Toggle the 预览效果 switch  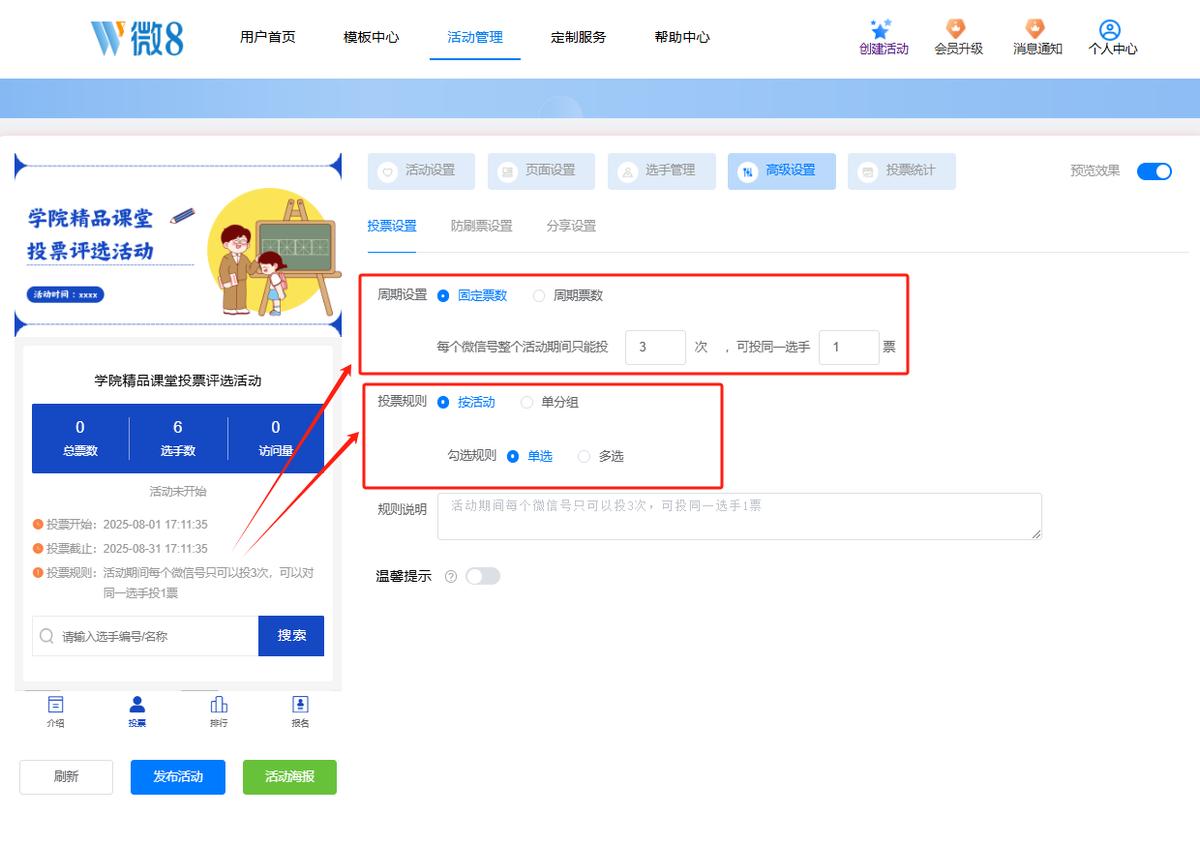coord(1154,171)
